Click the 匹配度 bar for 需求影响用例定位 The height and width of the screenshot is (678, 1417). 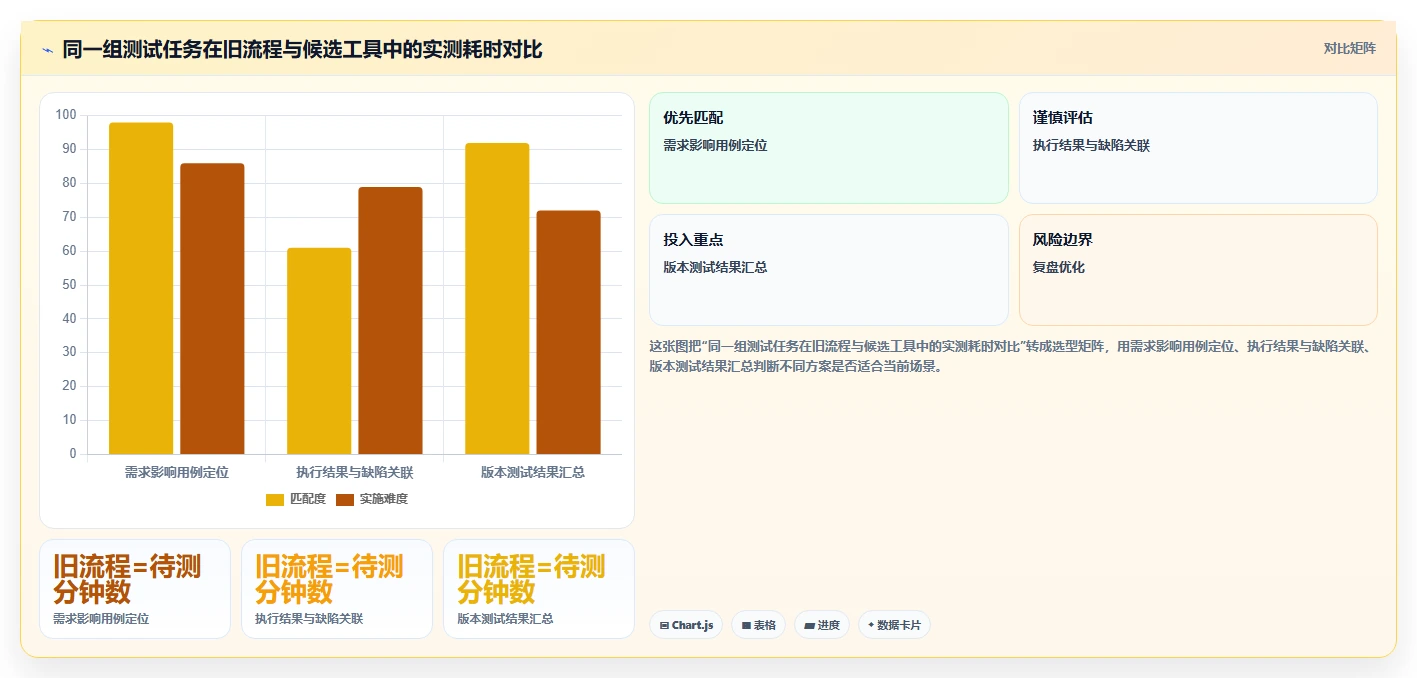tap(141, 288)
